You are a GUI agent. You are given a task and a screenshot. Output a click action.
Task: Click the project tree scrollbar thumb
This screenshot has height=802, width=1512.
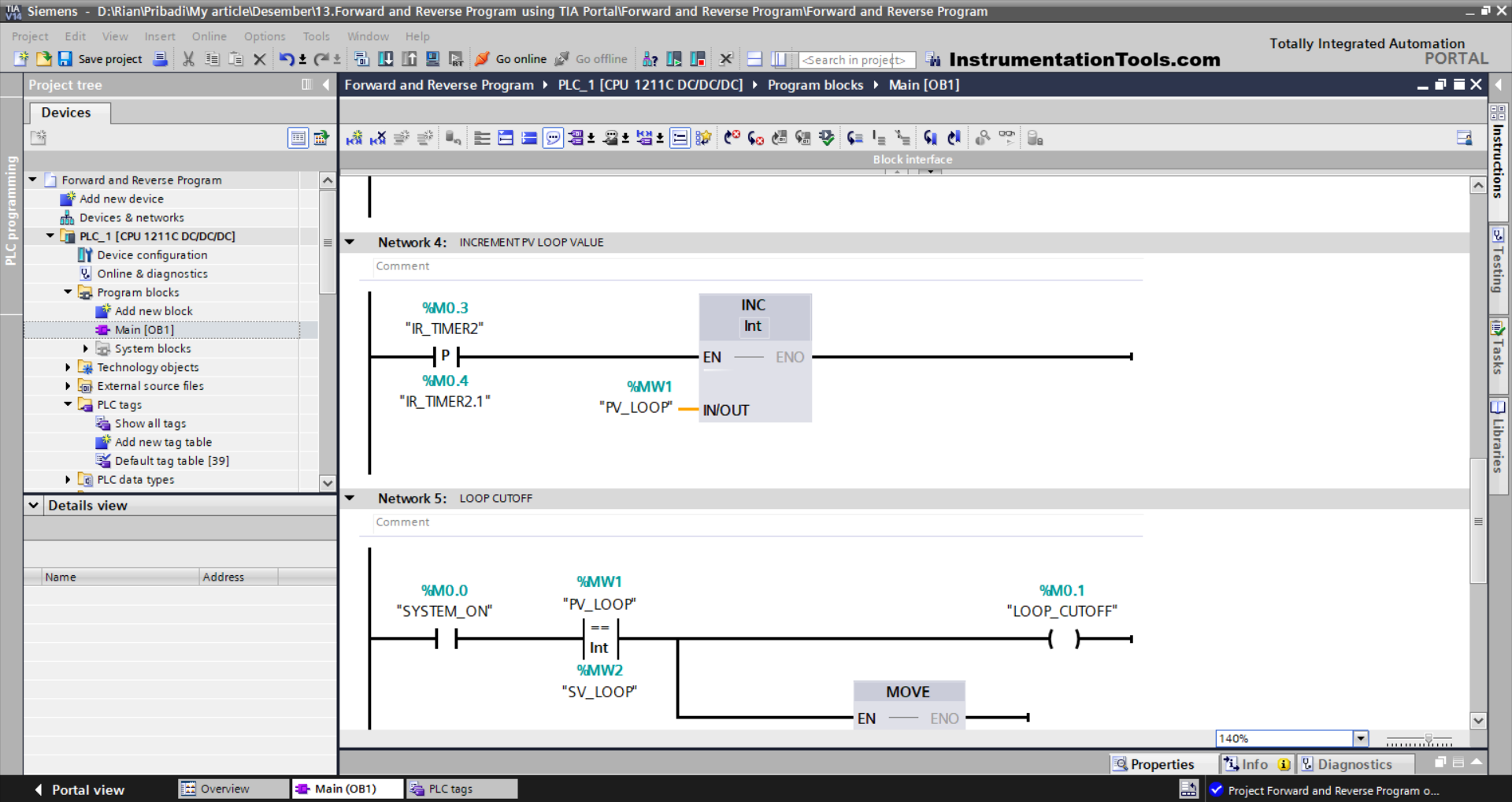[328, 242]
